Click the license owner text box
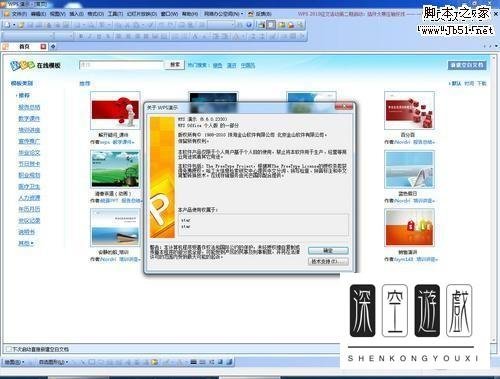This screenshot has height=379, width=500. (x=264, y=225)
